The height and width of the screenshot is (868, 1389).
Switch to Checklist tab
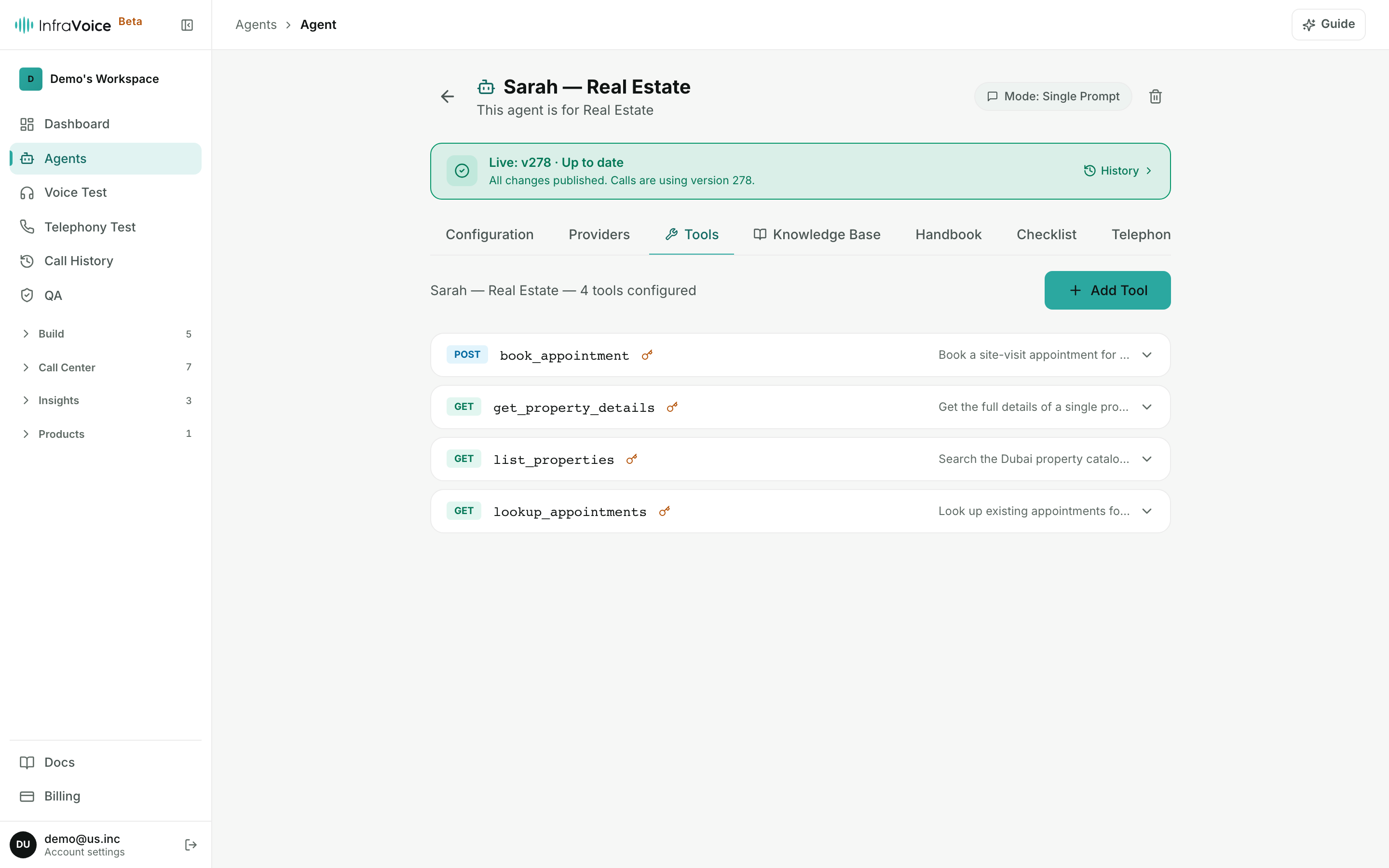coord(1047,234)
